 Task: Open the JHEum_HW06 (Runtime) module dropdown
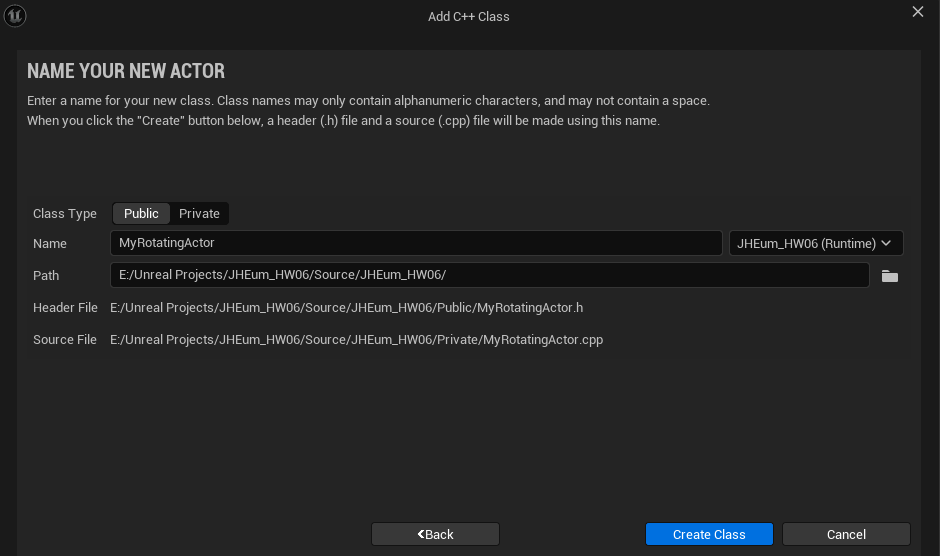[815, 244]
